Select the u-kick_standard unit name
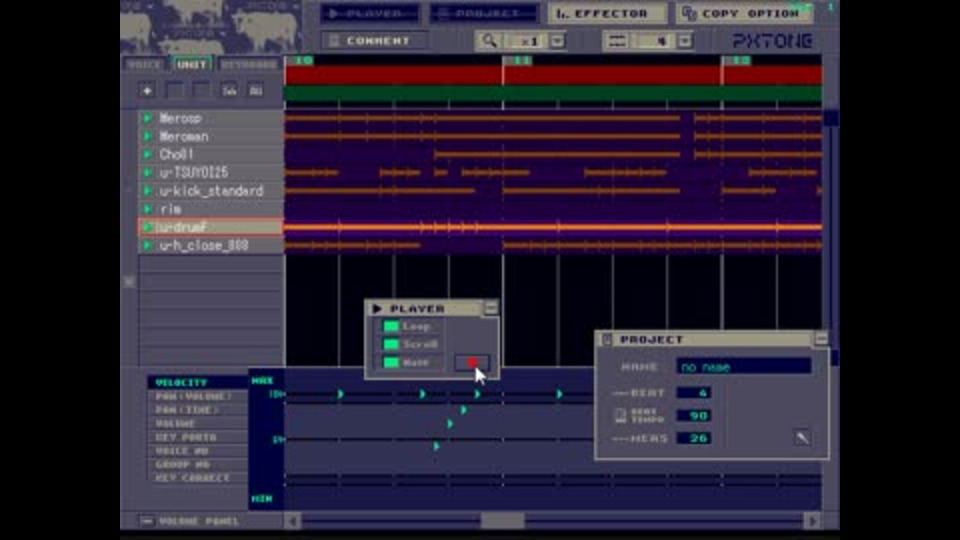Viewport: 960px width, 540px height. [x=212, y=191]
